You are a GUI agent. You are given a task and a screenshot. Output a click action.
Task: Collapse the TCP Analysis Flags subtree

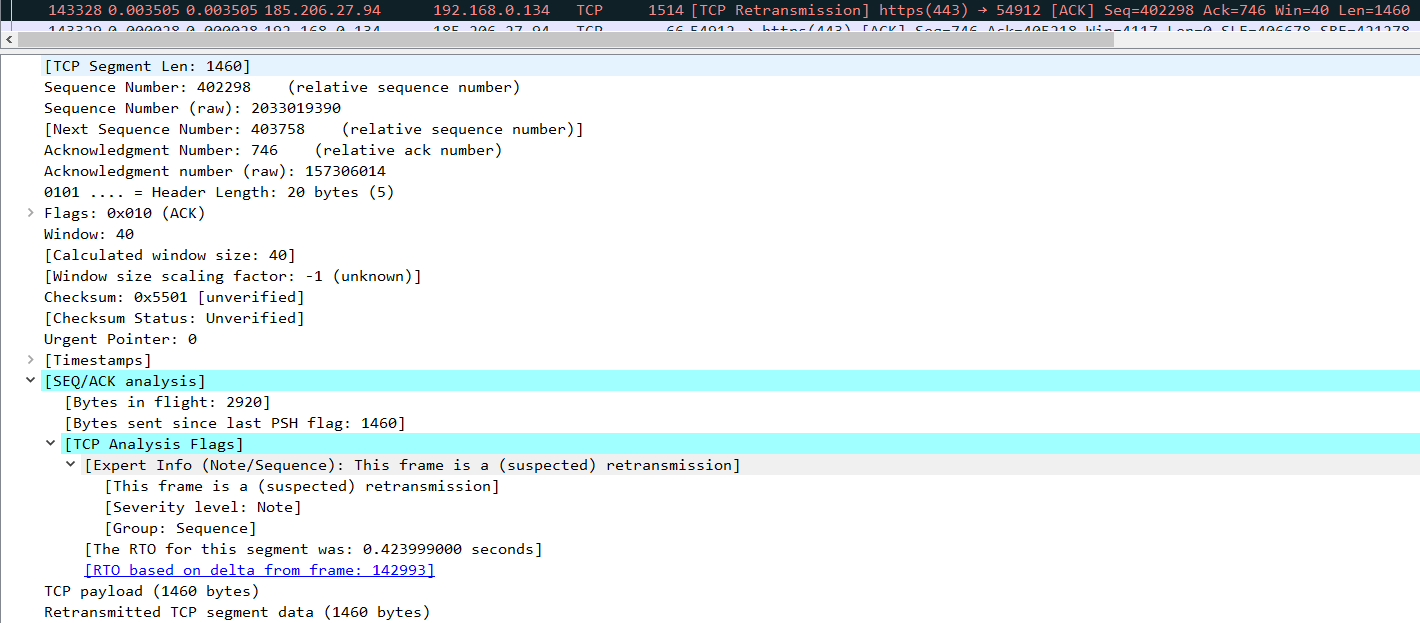coord(51,444)
